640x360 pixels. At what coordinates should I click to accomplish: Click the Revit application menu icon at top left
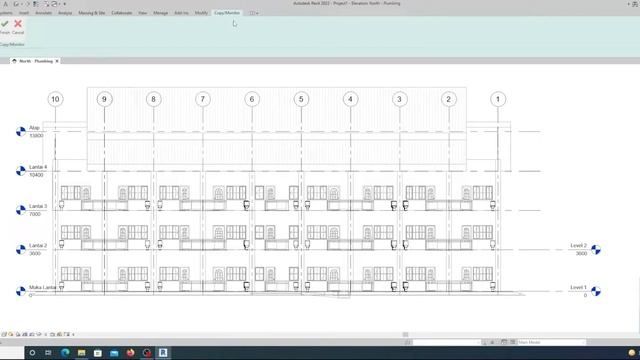5,4
